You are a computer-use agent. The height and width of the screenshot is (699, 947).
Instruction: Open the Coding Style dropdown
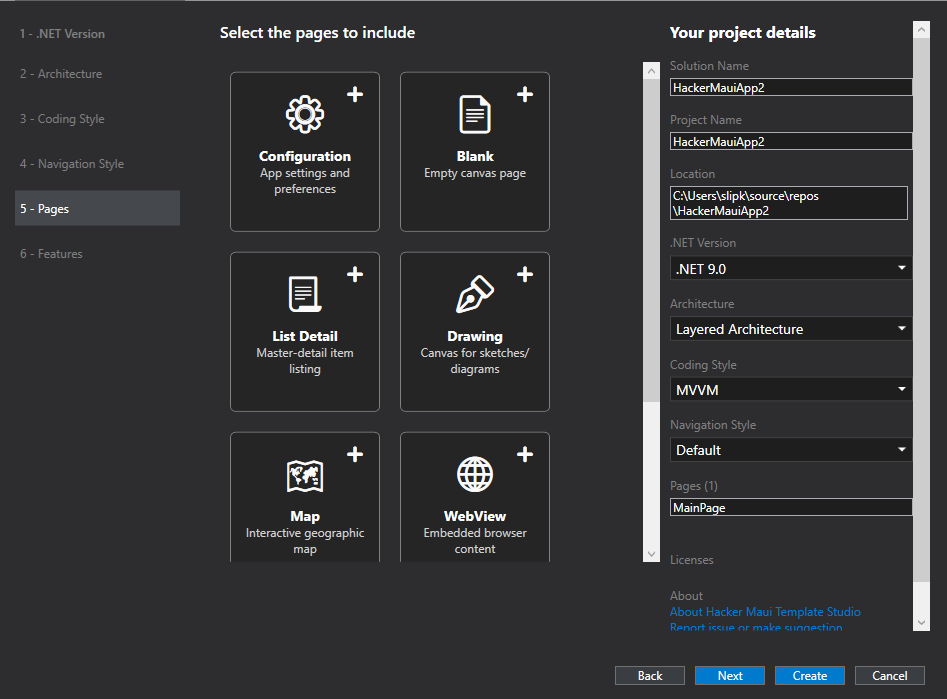tap(790, 390)
